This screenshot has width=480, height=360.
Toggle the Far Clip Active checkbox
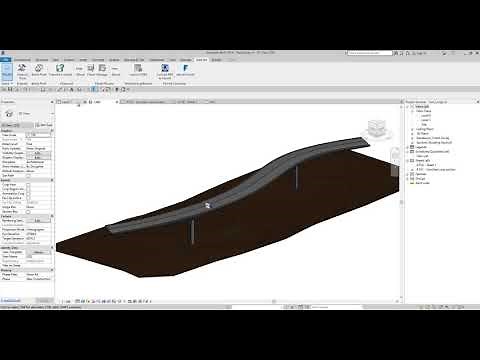click(x=28, y=198)
